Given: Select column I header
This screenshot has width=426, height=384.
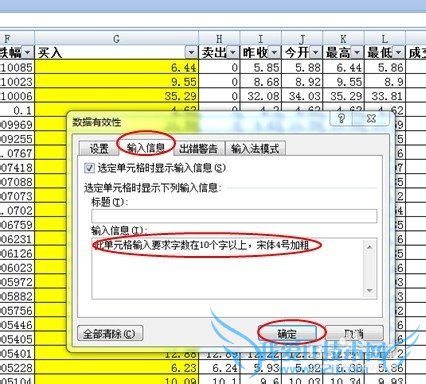Looking at the screenshot, I should [261, 39].
